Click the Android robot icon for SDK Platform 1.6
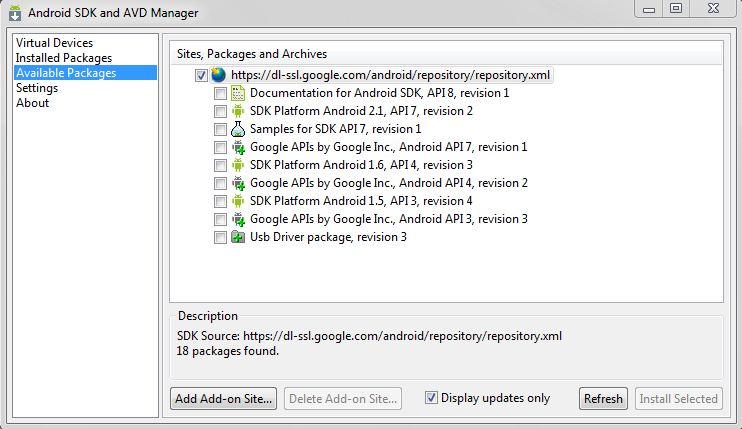 238,165
